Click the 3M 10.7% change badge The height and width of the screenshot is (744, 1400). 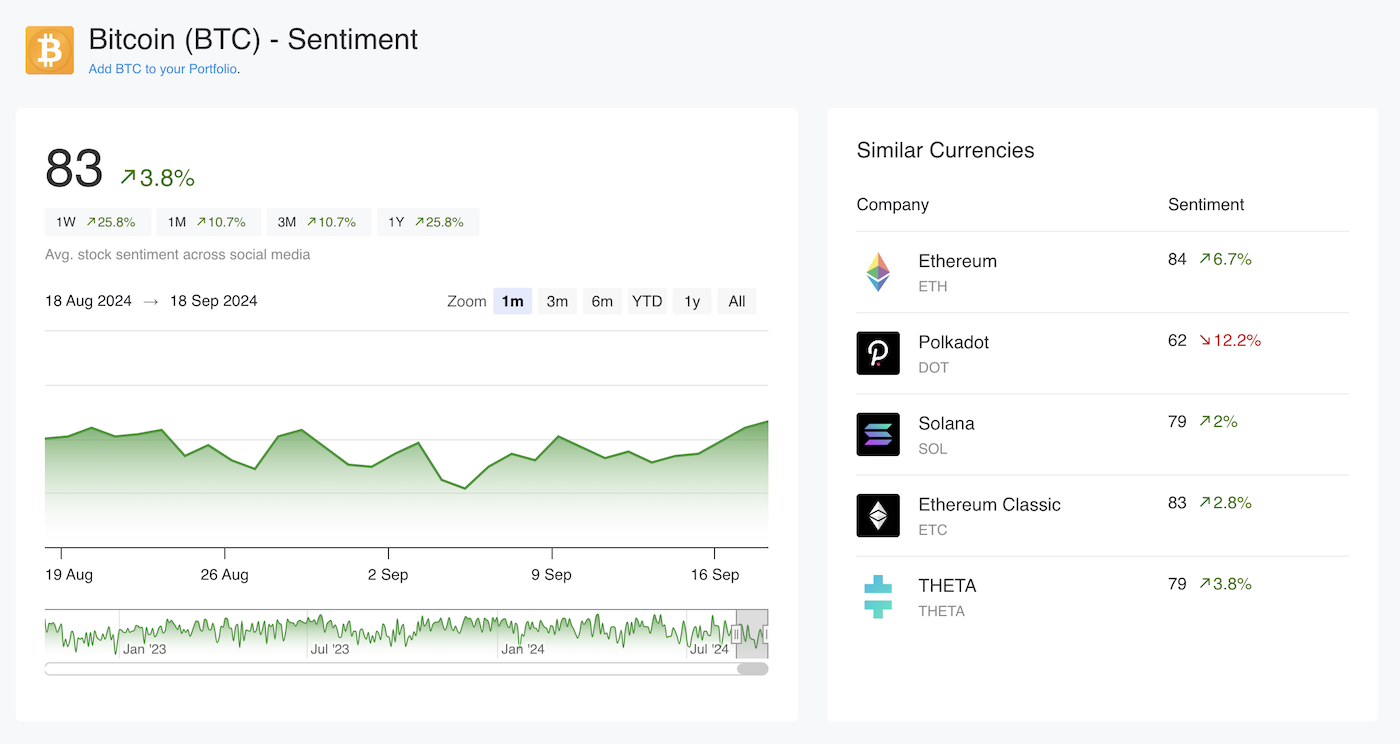[318, 222]
